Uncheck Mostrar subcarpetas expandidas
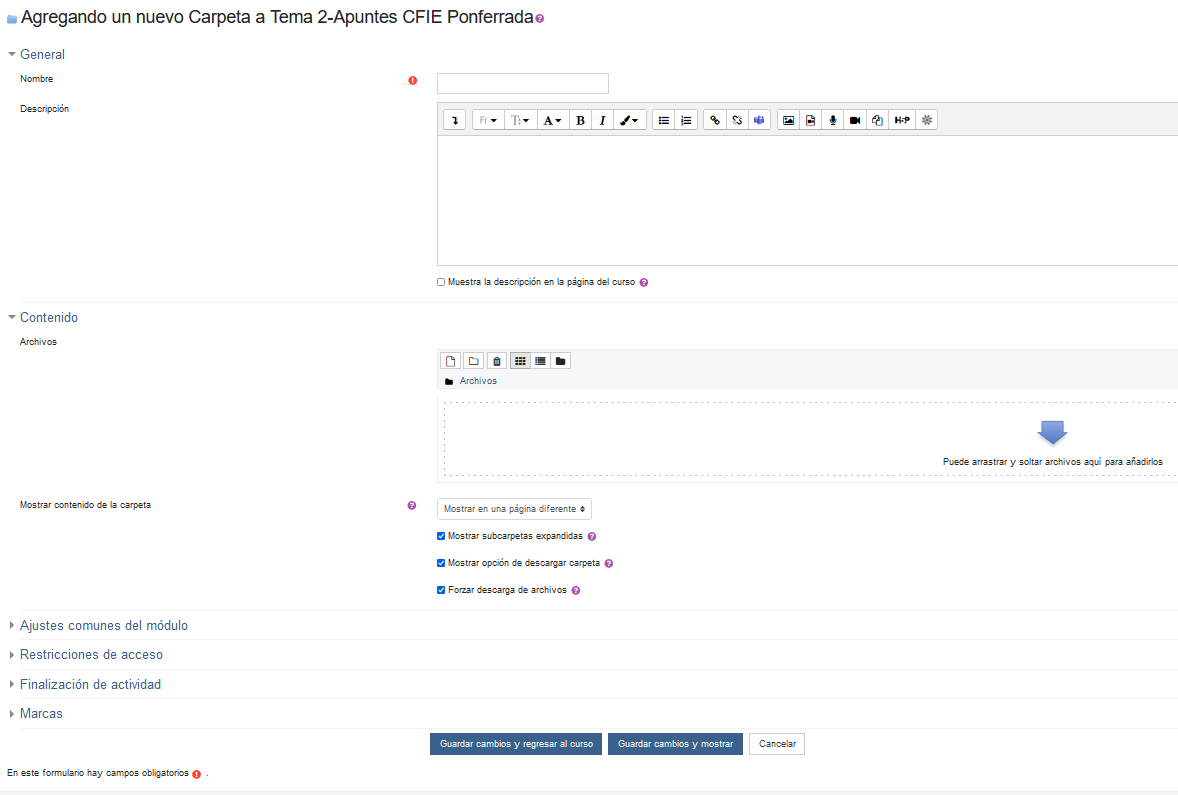 coord(441,536)
